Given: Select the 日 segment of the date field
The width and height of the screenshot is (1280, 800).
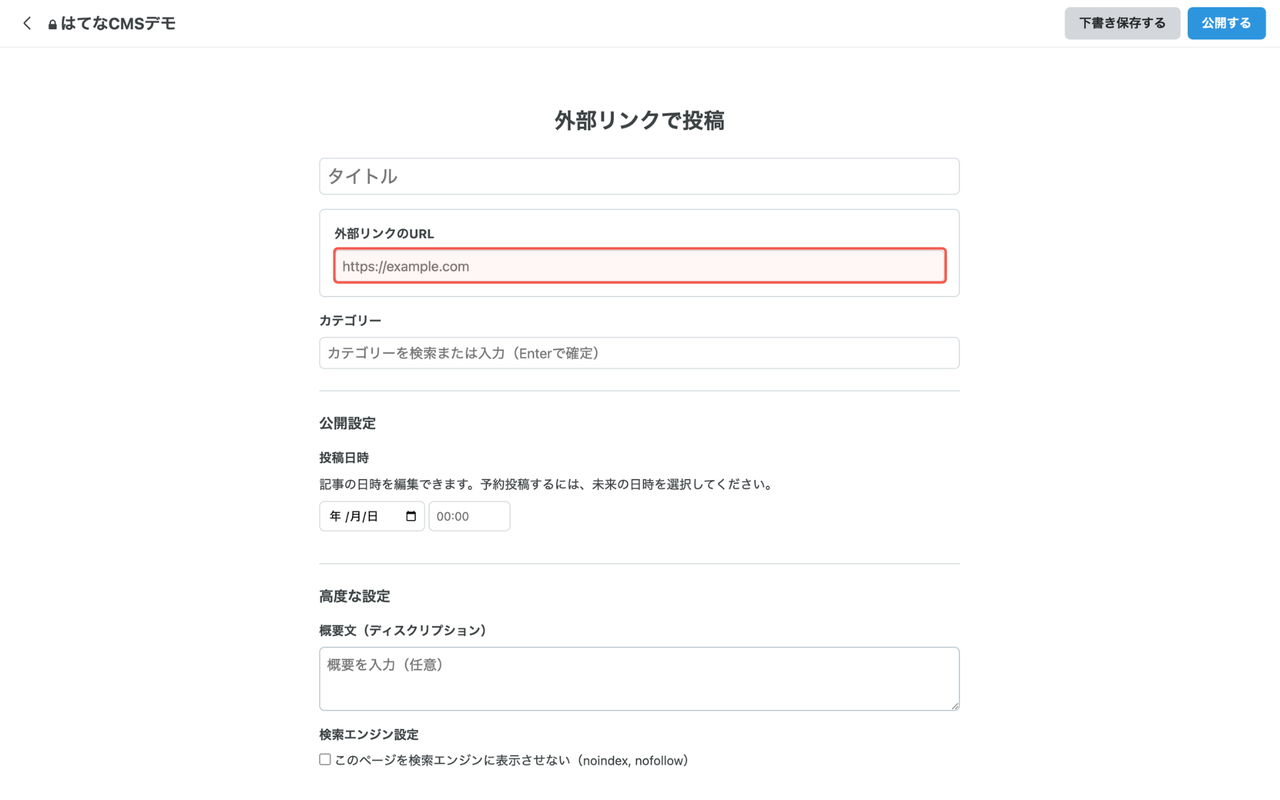Looking at the screenshot, I should 372,516.
